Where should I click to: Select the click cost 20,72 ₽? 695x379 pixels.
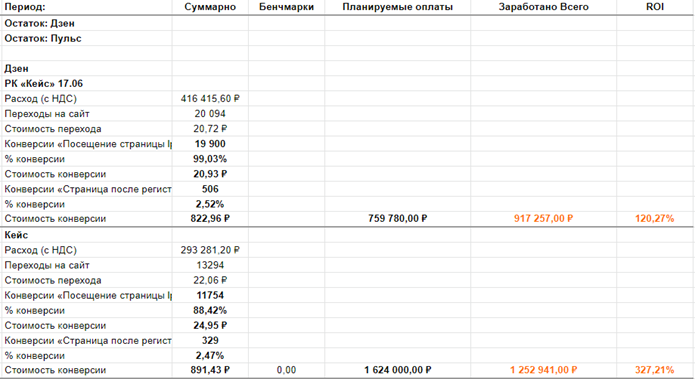click(210, 129)
